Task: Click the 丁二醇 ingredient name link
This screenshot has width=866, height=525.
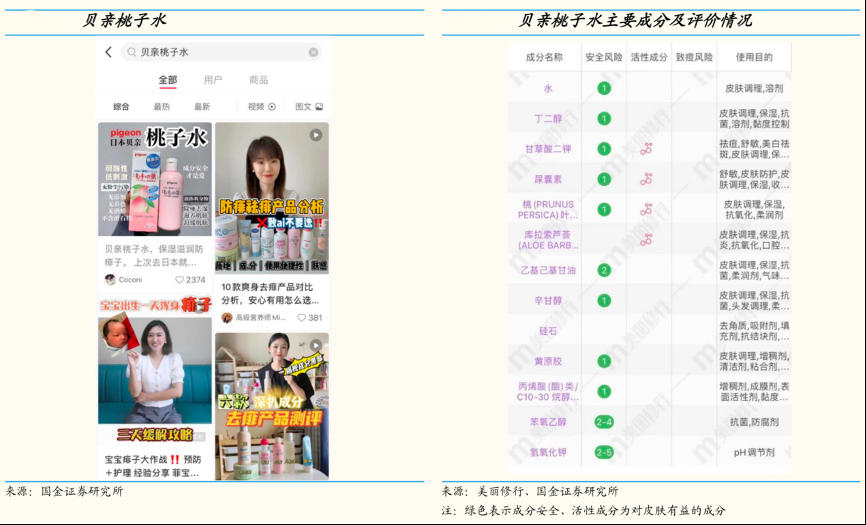Action: [x=548, y=119]
